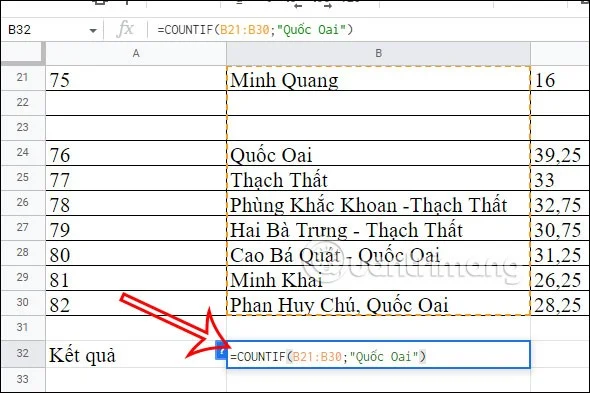590x393 pixels.
Task: Click the Thạch Thất cell in row 25
Action: 379,178
